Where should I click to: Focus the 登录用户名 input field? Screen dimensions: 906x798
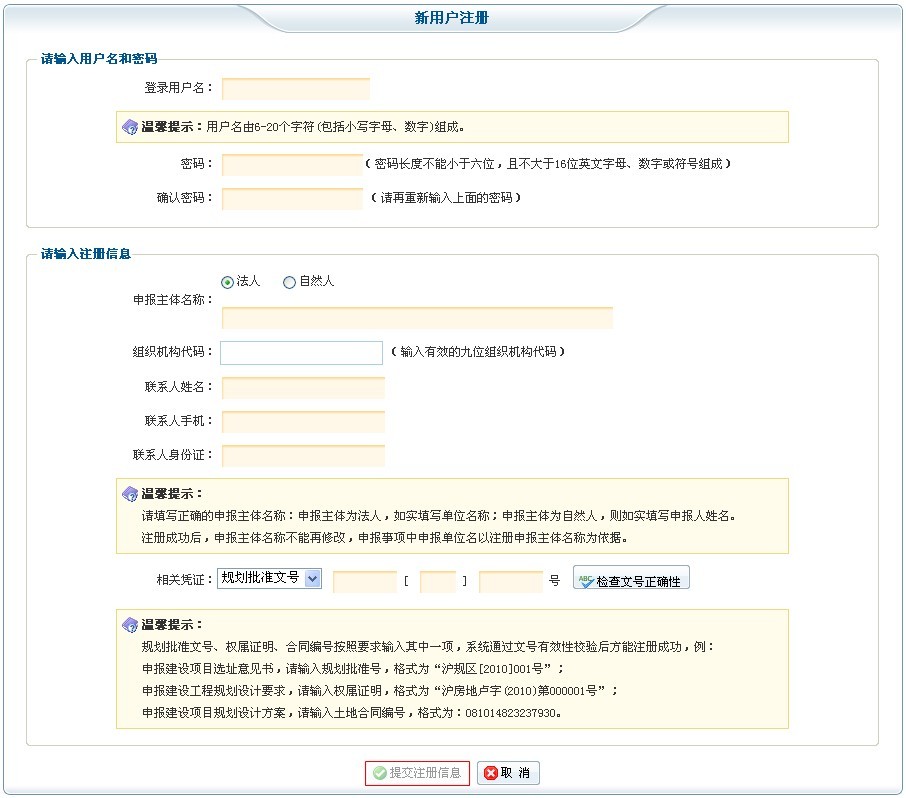tap(295, 88)
